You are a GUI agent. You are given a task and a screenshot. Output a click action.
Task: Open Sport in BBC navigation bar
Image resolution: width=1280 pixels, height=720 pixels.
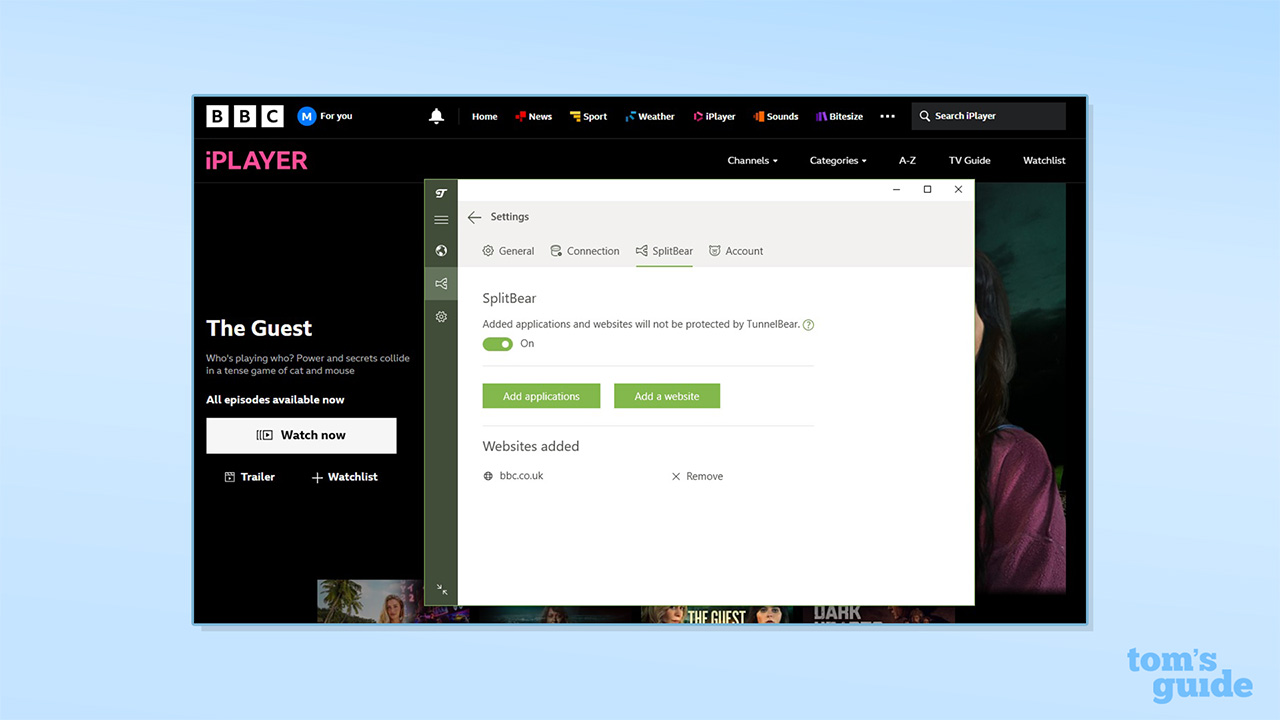coord(588,117)
